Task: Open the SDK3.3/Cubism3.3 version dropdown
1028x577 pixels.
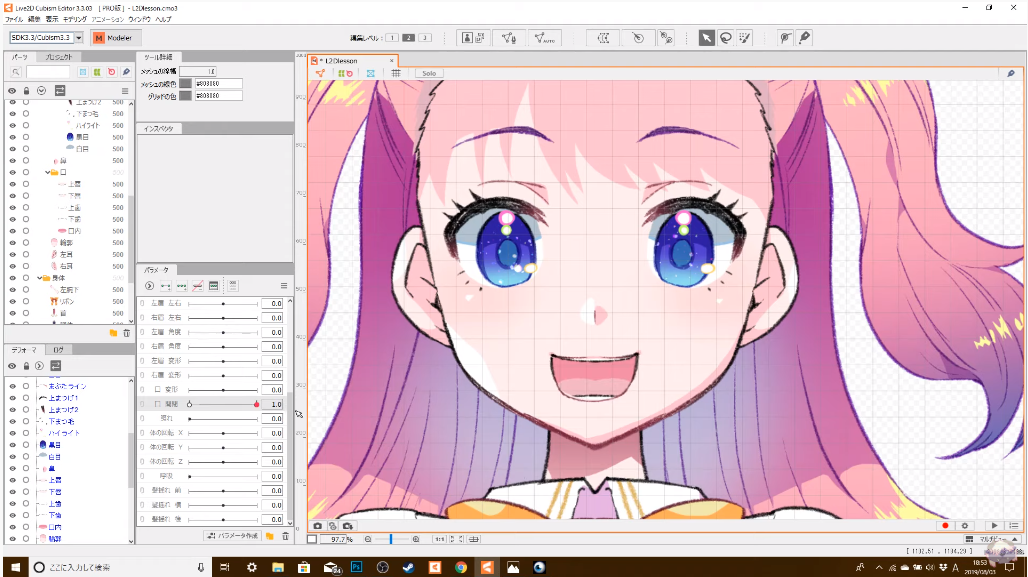Action: pyautogui.click(x=79, y=38)
